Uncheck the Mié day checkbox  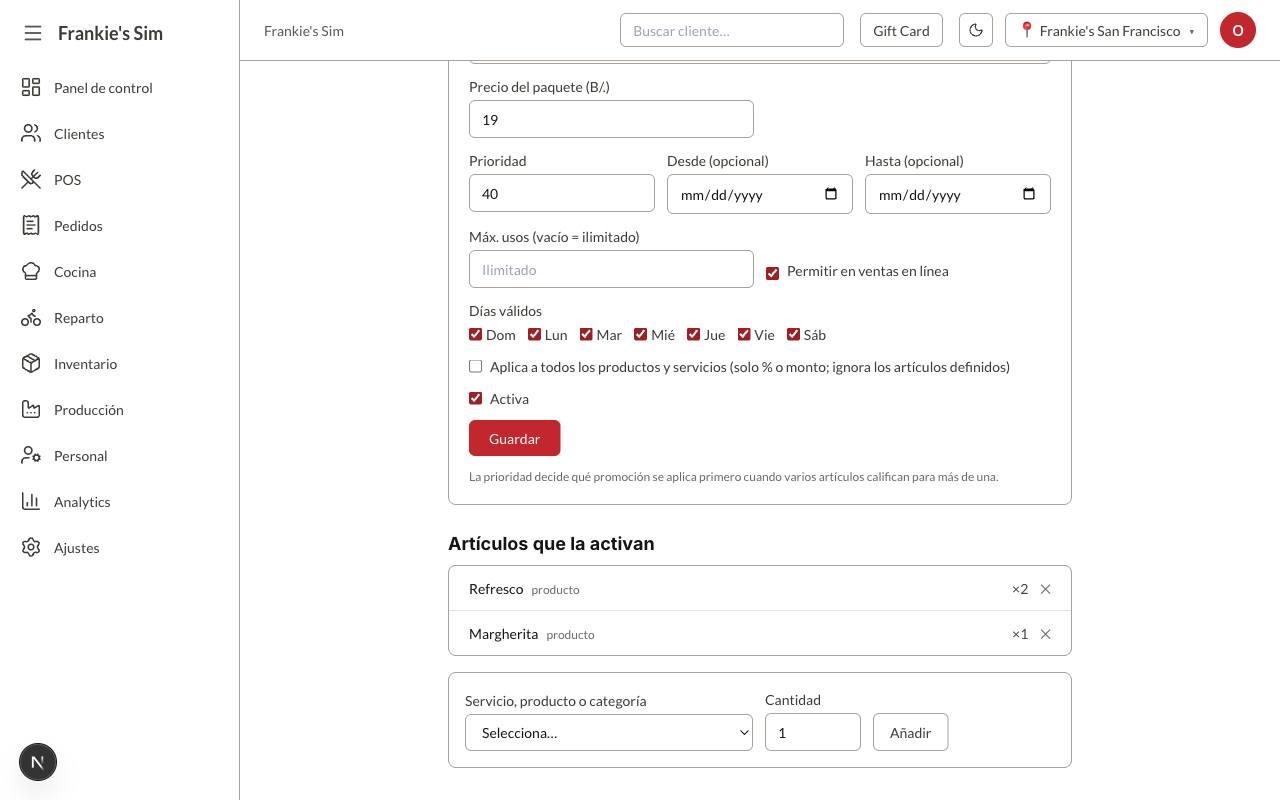640,335
